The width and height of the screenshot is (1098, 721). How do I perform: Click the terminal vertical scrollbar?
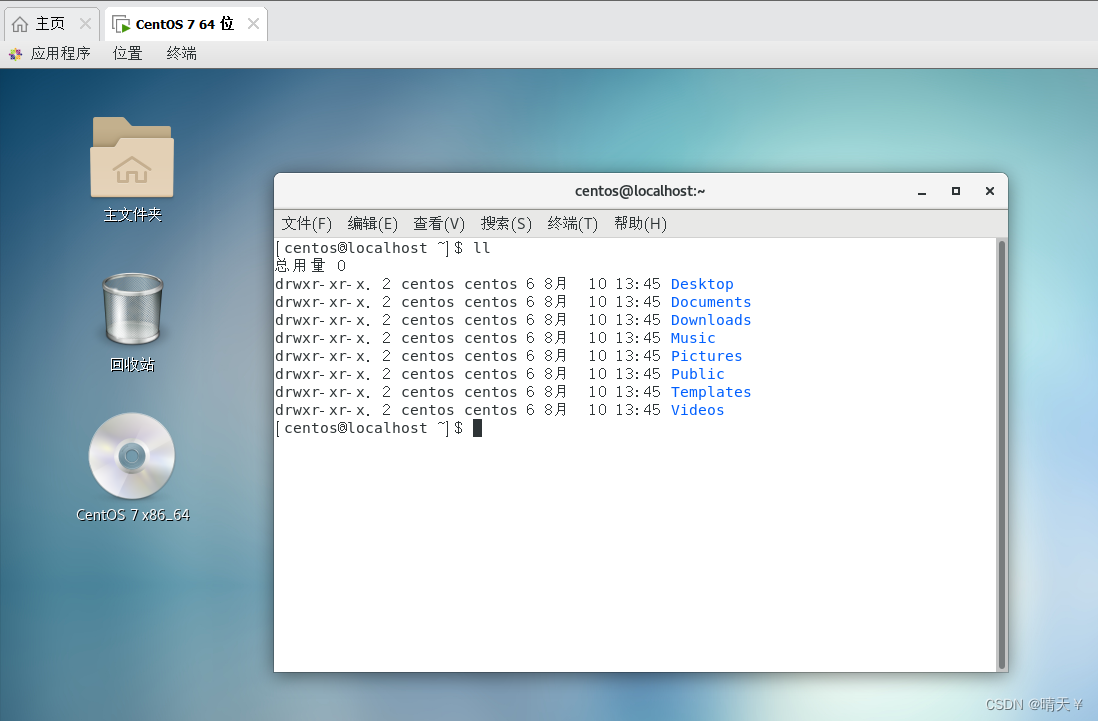tap(1001, 453)
